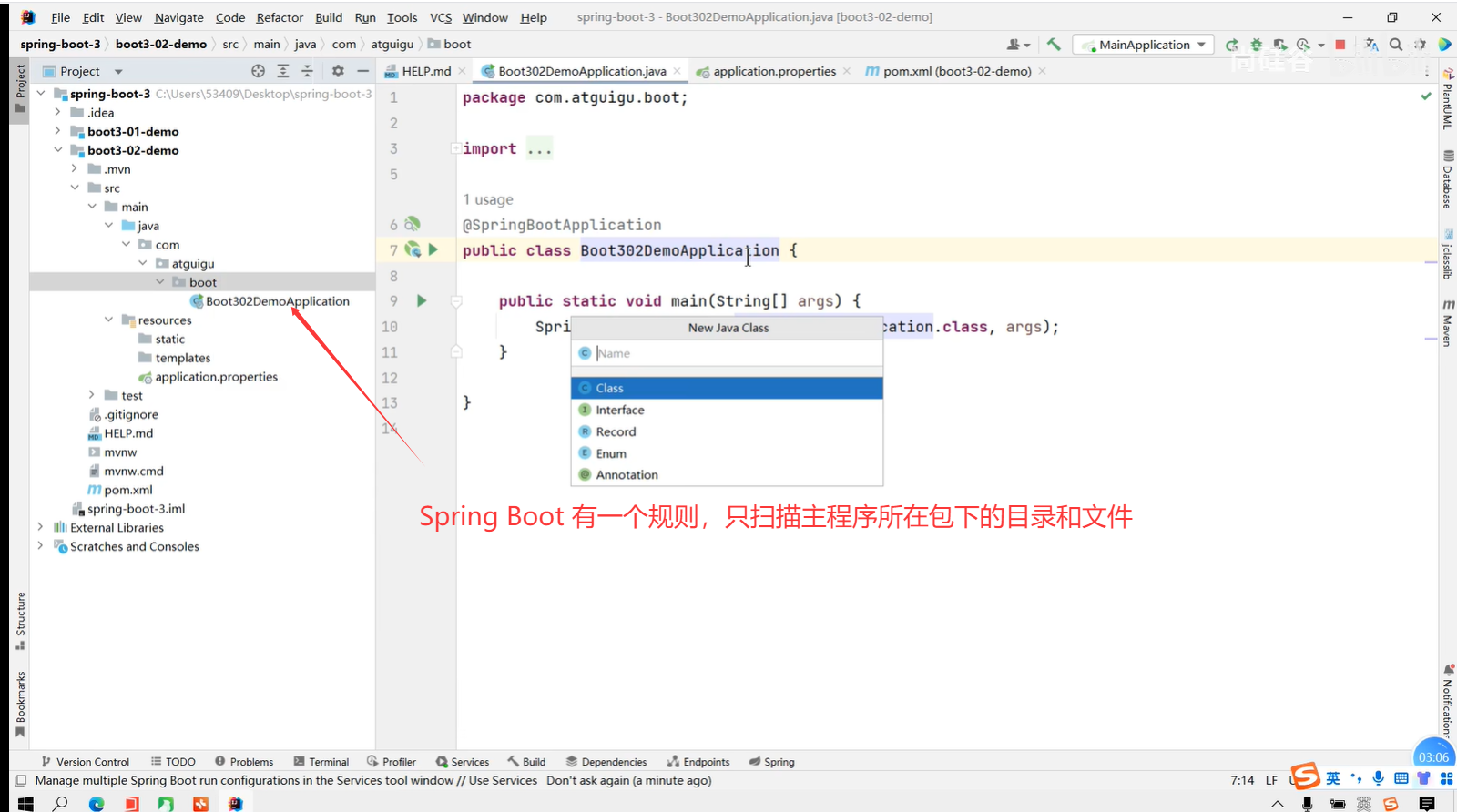Screen dimensions: 1457x812
Task: Run MainApplication with coverage icon
Action: coord(1280,44)
